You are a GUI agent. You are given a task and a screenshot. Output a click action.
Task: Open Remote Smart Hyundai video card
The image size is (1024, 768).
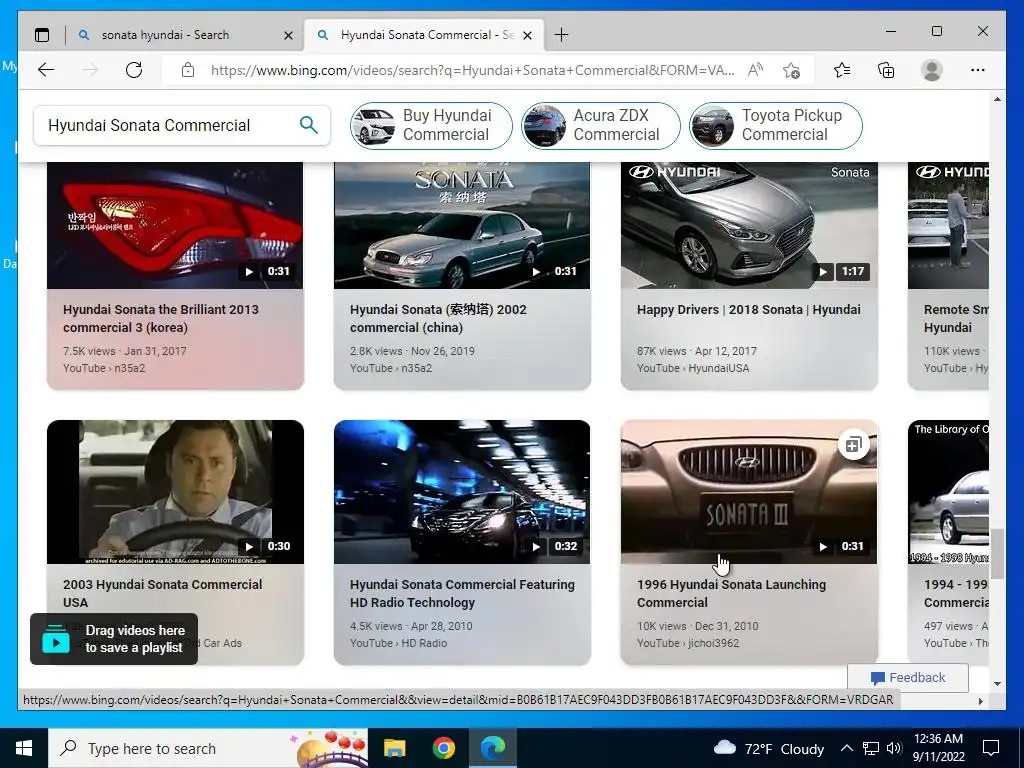[948, 276]
